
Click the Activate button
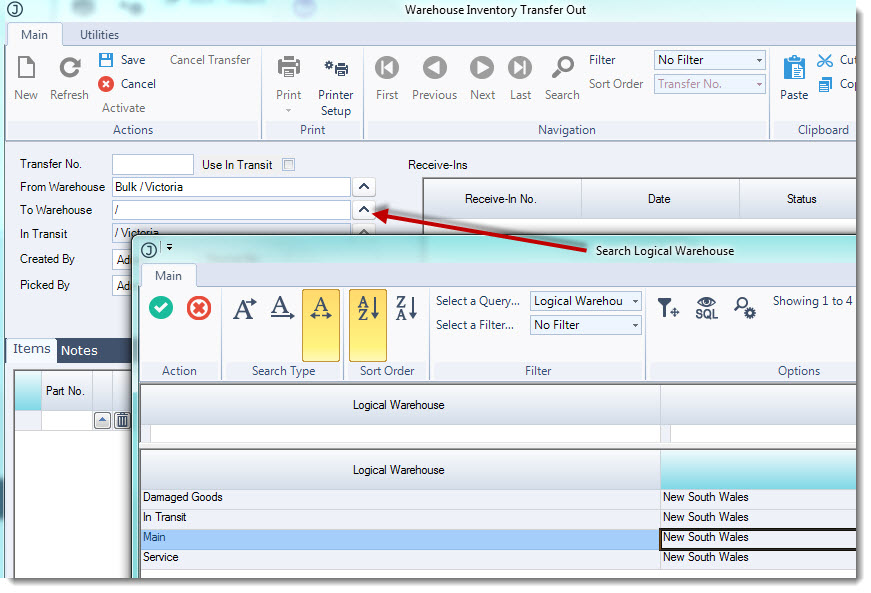pos(123,108)
